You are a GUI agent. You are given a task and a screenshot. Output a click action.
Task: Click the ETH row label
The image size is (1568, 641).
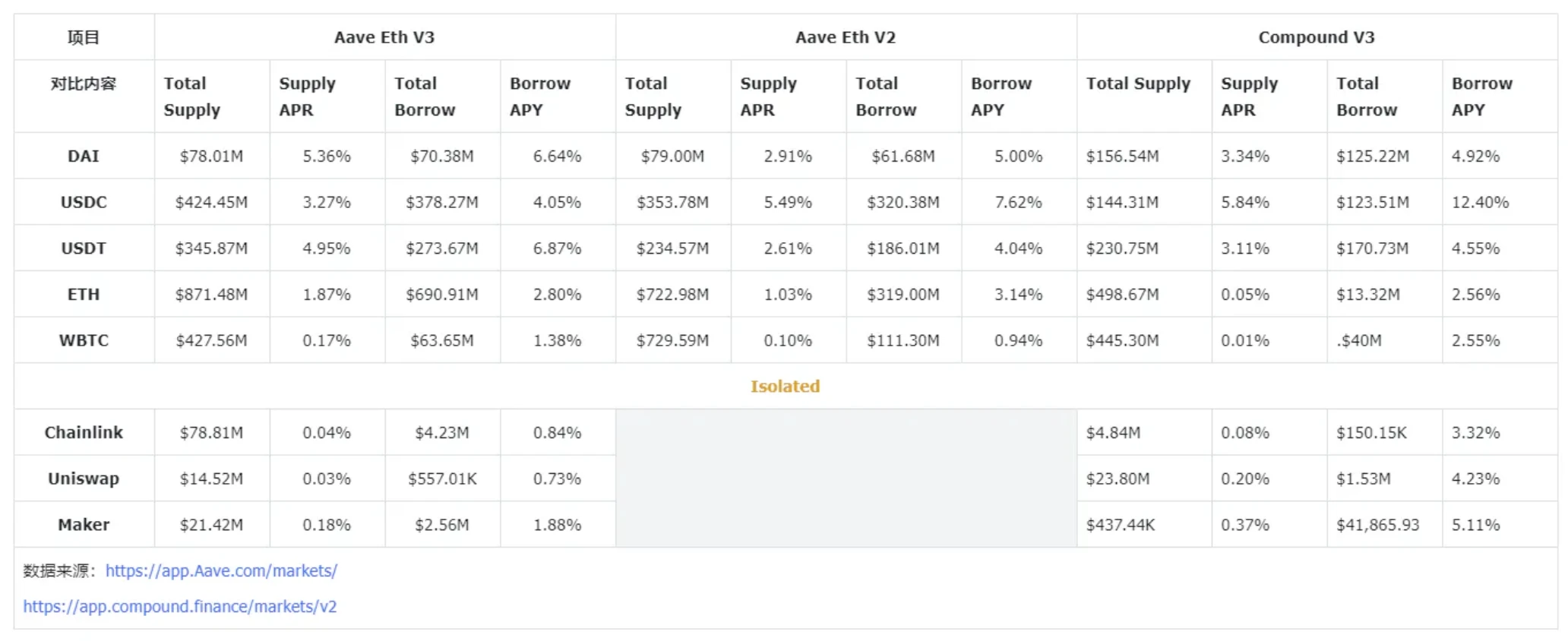pos(84,295)
